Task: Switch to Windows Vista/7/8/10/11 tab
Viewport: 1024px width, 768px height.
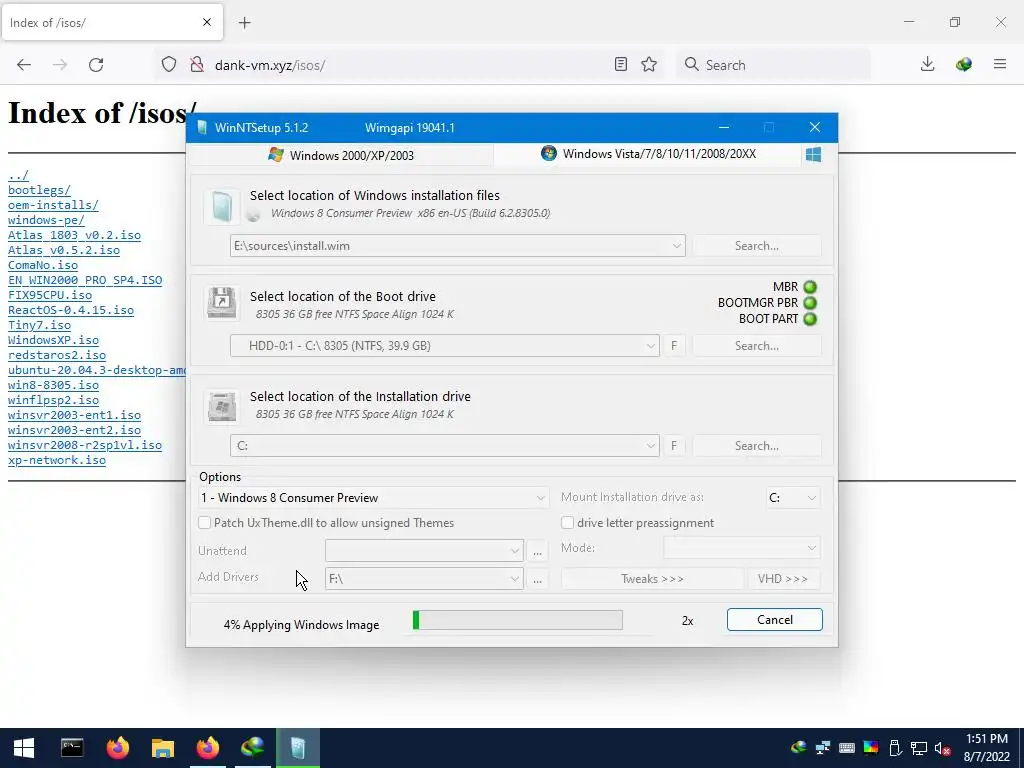Action: [648, 154]
